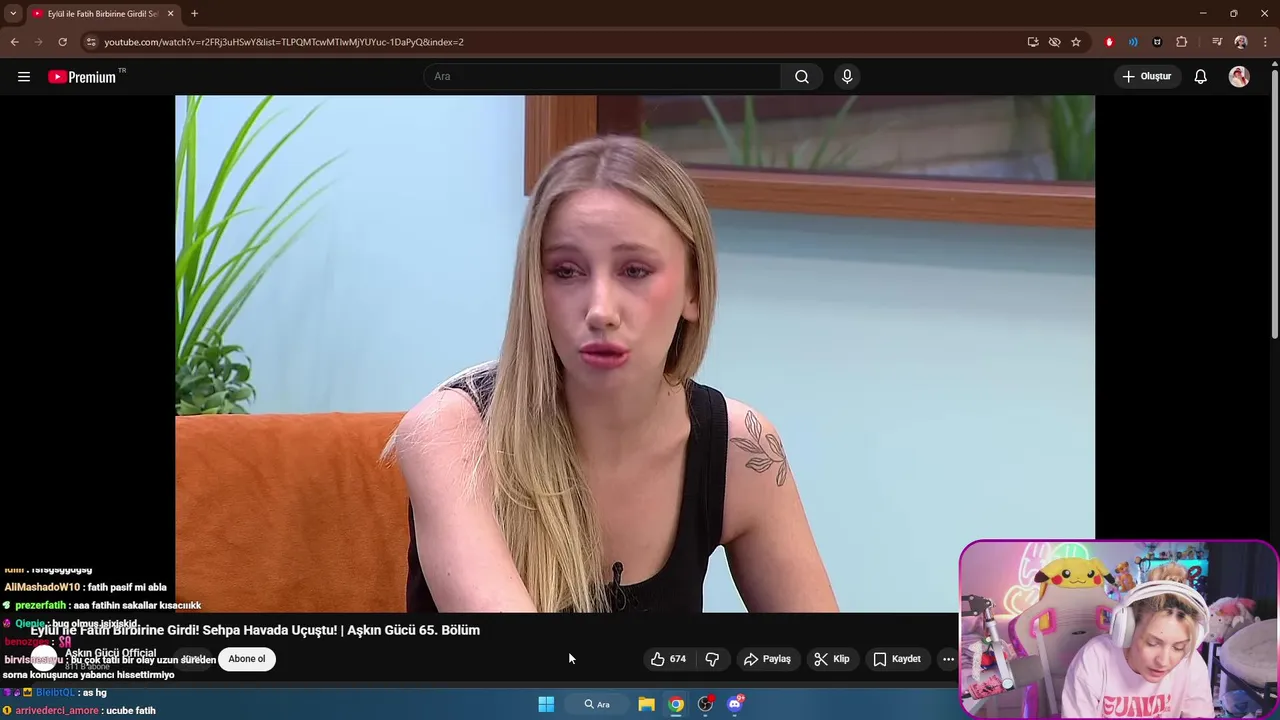The image size is (1280, 720).
Task: Bookmark this page with star icon
Action: (1076, 42)
